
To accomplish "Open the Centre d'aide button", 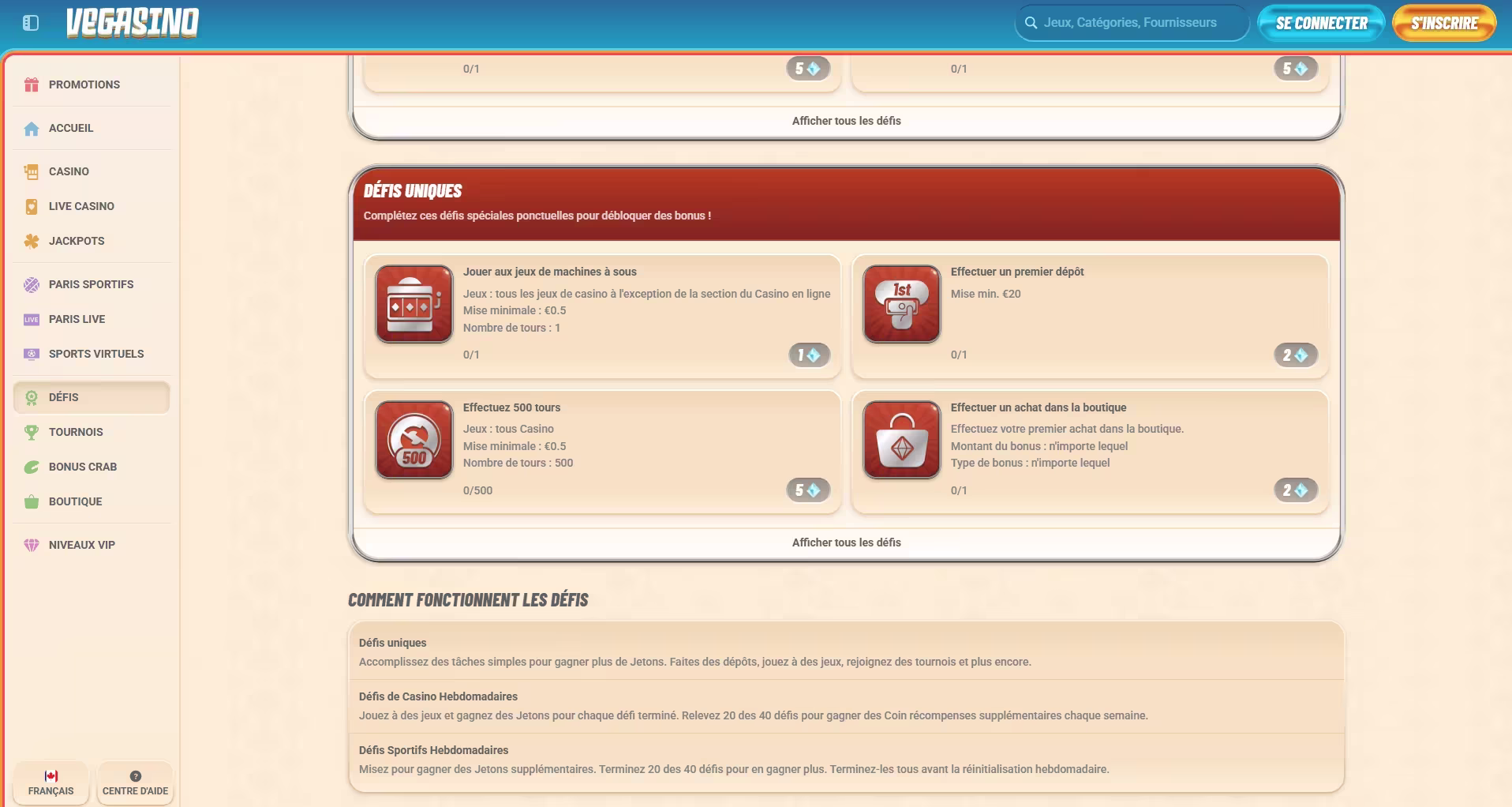I will click(x=135, y=783).
